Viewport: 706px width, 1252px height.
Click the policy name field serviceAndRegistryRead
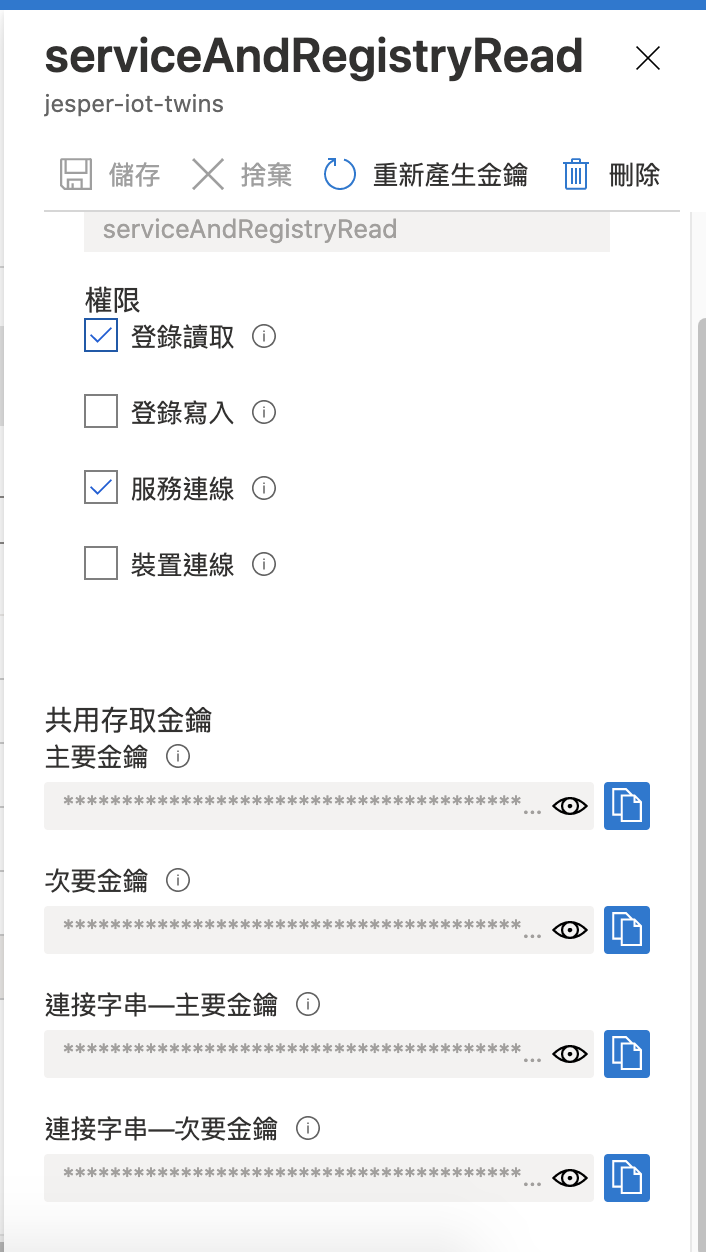point(346,230)
